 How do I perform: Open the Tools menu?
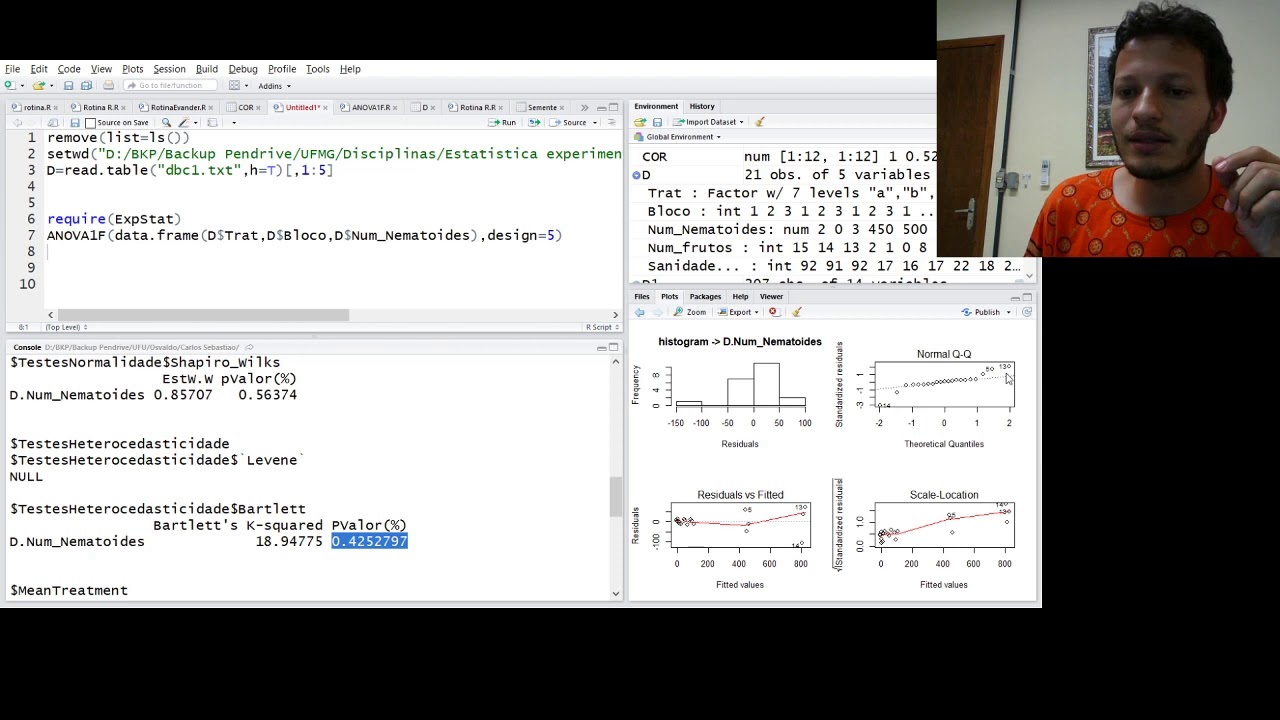pyautogui.click(x=318, y=69)
